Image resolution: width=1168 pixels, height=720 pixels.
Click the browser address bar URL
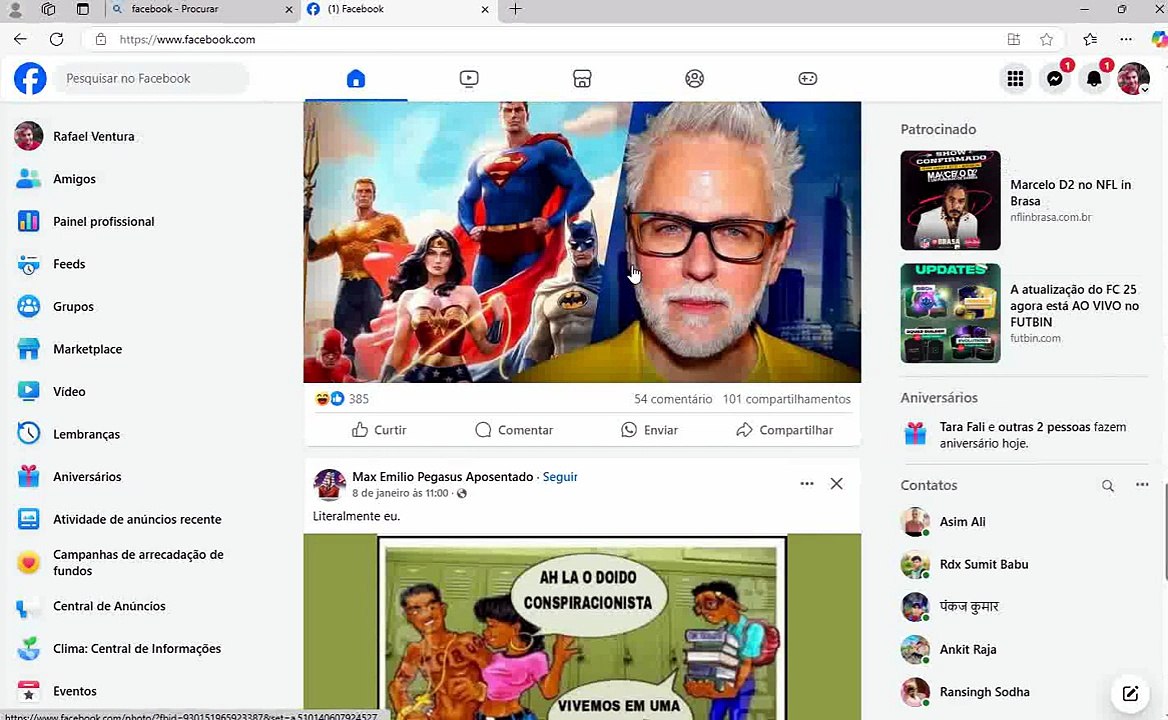pyautogui.click(x=187, y=39)
